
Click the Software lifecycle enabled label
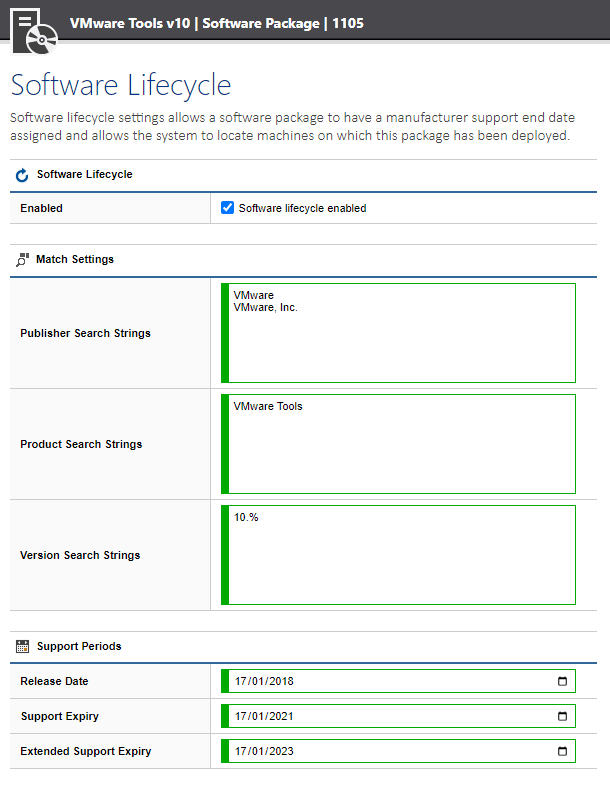pyautogui.click(x=302, y=209)
